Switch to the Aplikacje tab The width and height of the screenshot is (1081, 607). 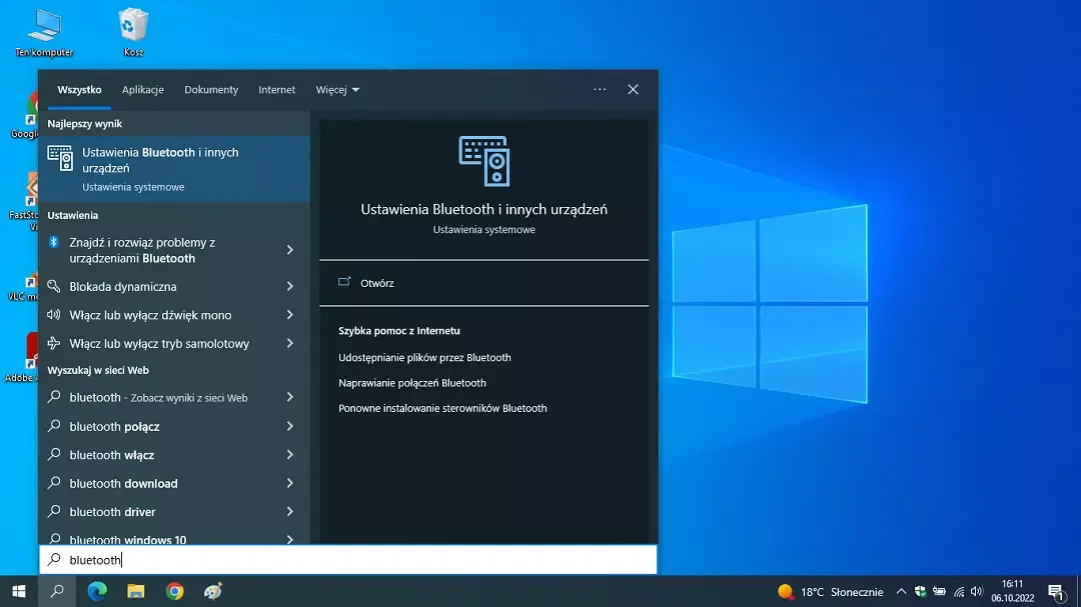pos(143,89)
